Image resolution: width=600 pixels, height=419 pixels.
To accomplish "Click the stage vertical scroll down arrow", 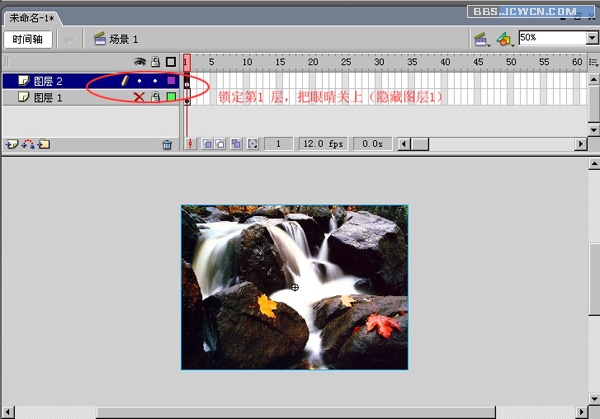I will 594,399.
